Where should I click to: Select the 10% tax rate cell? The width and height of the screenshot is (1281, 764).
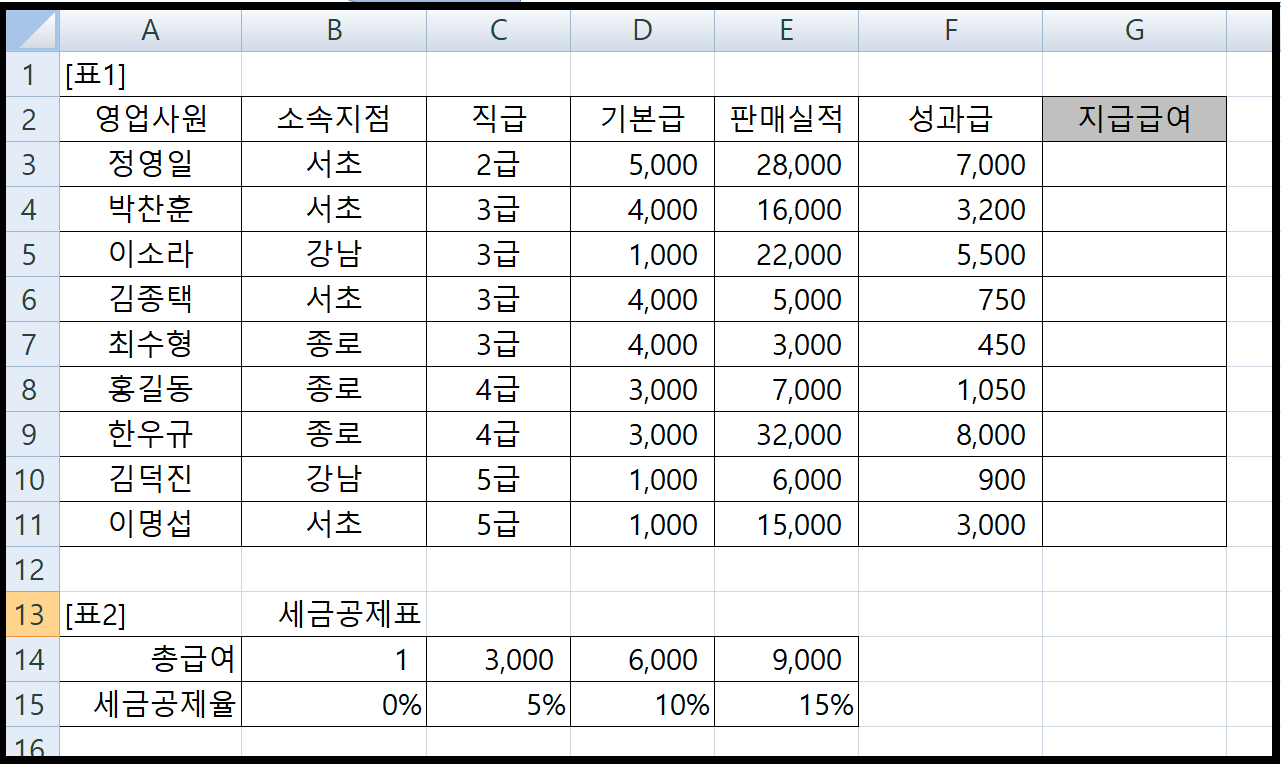pyautogui.click(x=642, y=704)
